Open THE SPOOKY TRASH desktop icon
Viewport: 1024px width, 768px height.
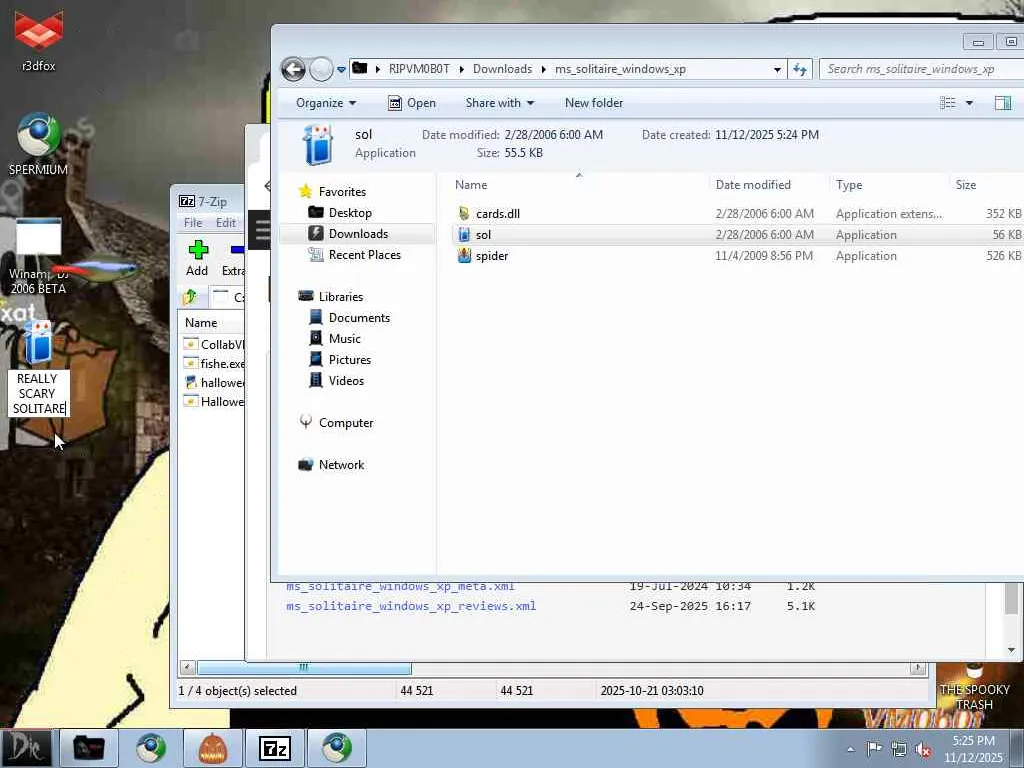[x=974, y=688]
